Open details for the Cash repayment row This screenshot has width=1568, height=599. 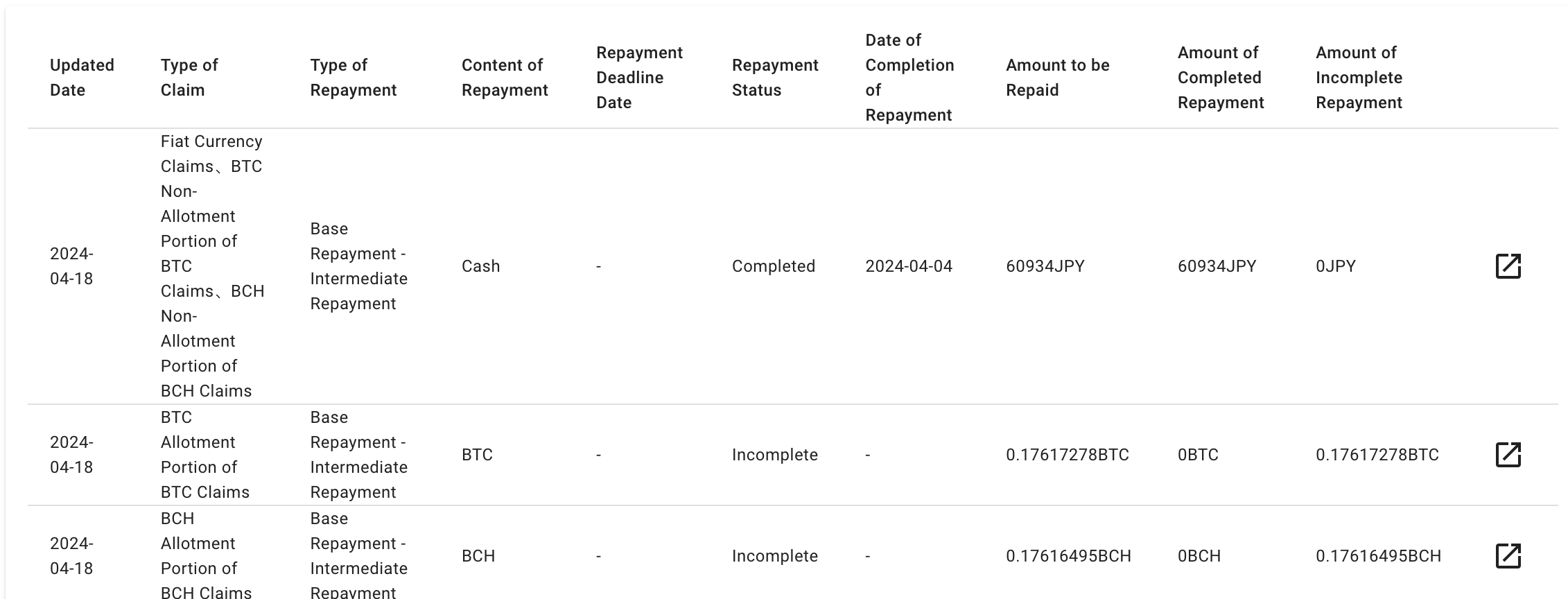[1508, 266]
